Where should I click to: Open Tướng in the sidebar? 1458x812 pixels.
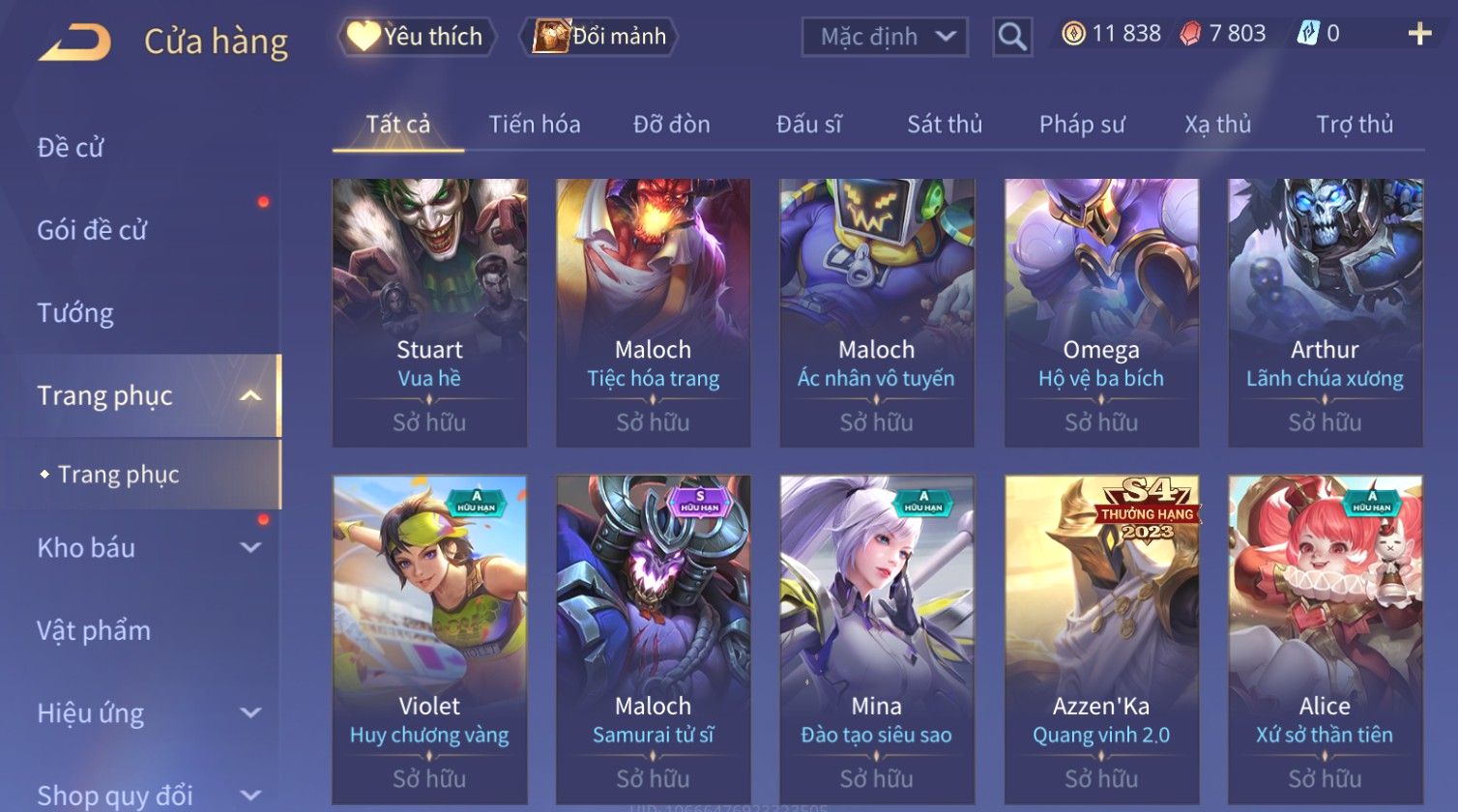pyautogui.click(x=75, y=313)
